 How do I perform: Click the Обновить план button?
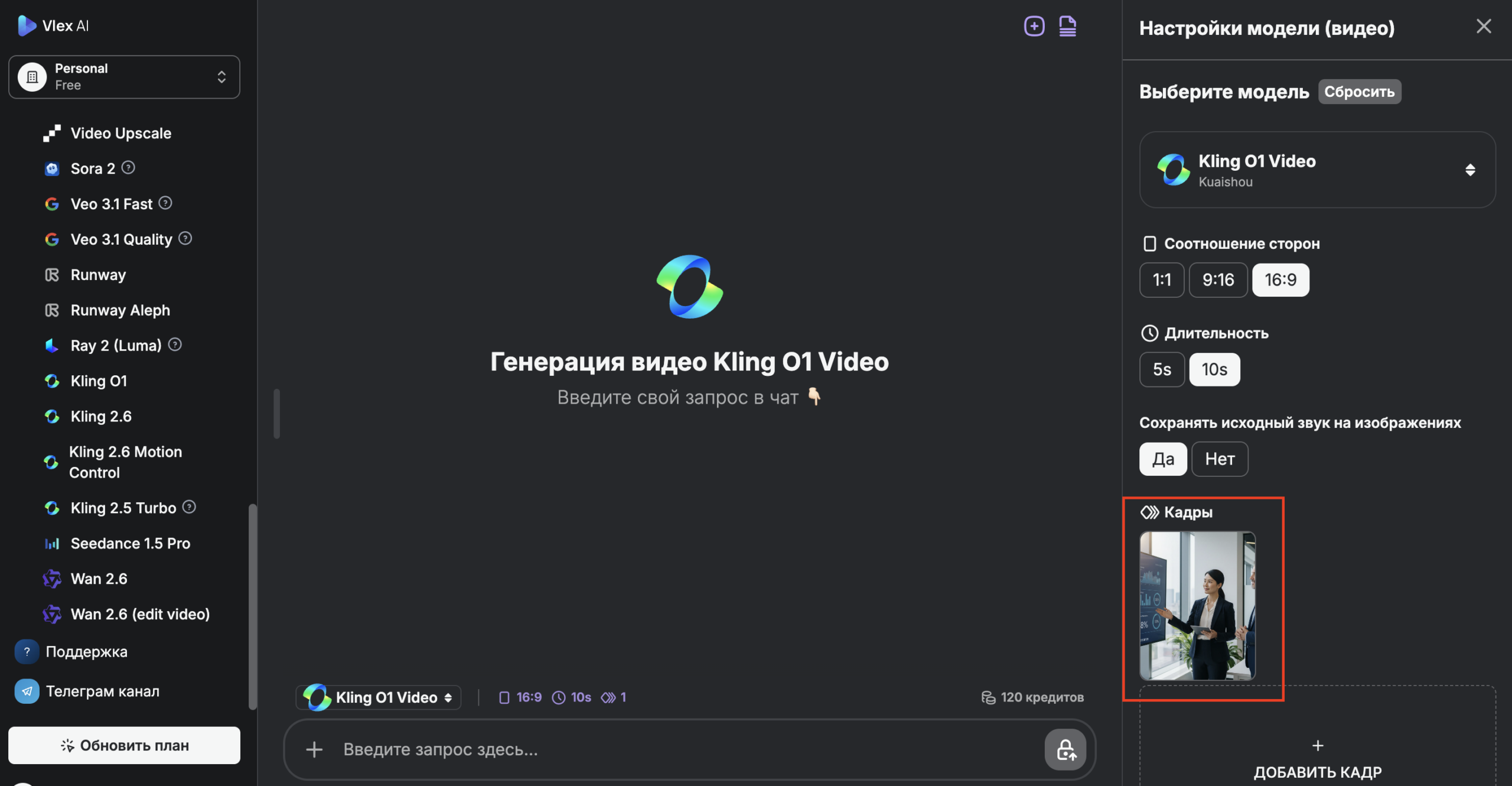pyautogui.click(x=124, y=745)
